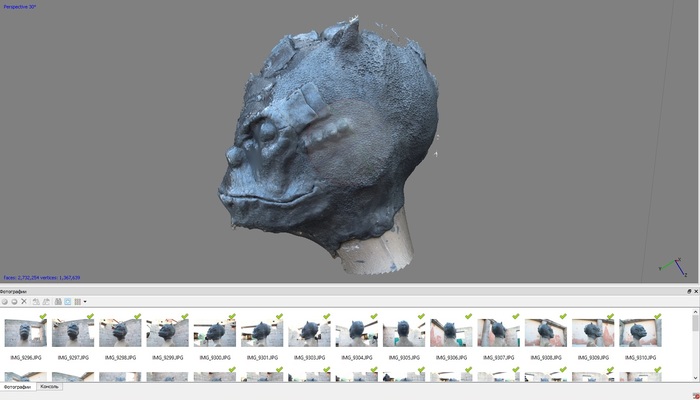Viewport: 700px width, 400px height.
Task: Click the green checkmark on IMG_9310.JPG
Action: pos(658,317)
